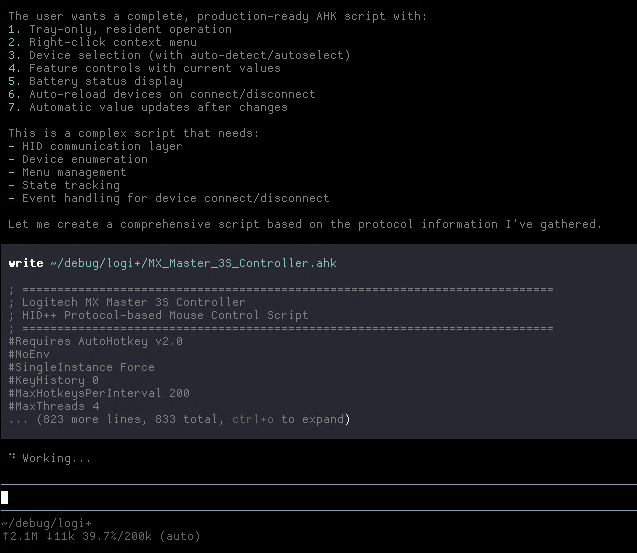Click the "#MaxThreads 4" code line

point(53,406)
